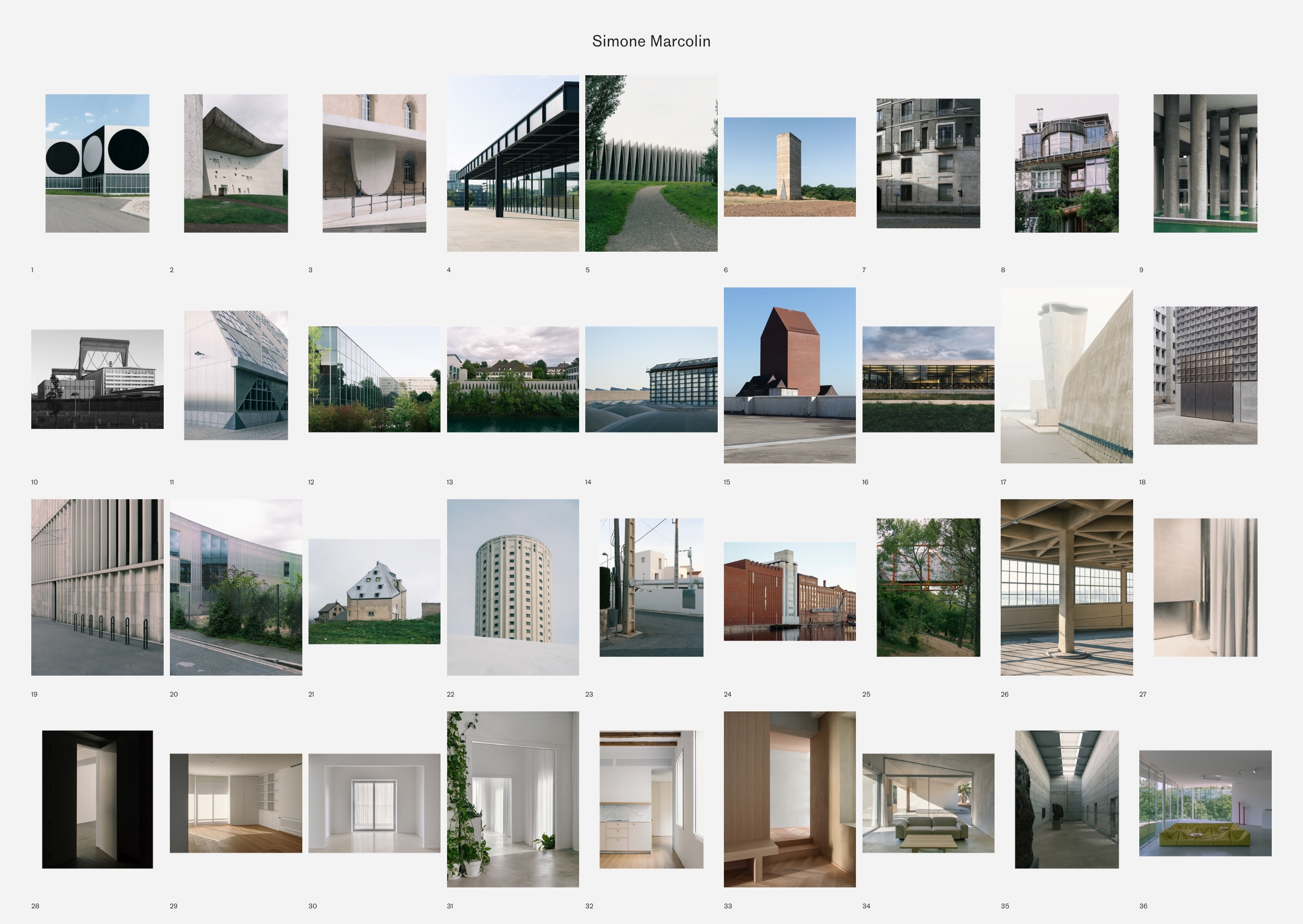Open photo 21 of house on hill
Image resolution: width=1303 pixels, height=924 pixels.
pos(374,591)
